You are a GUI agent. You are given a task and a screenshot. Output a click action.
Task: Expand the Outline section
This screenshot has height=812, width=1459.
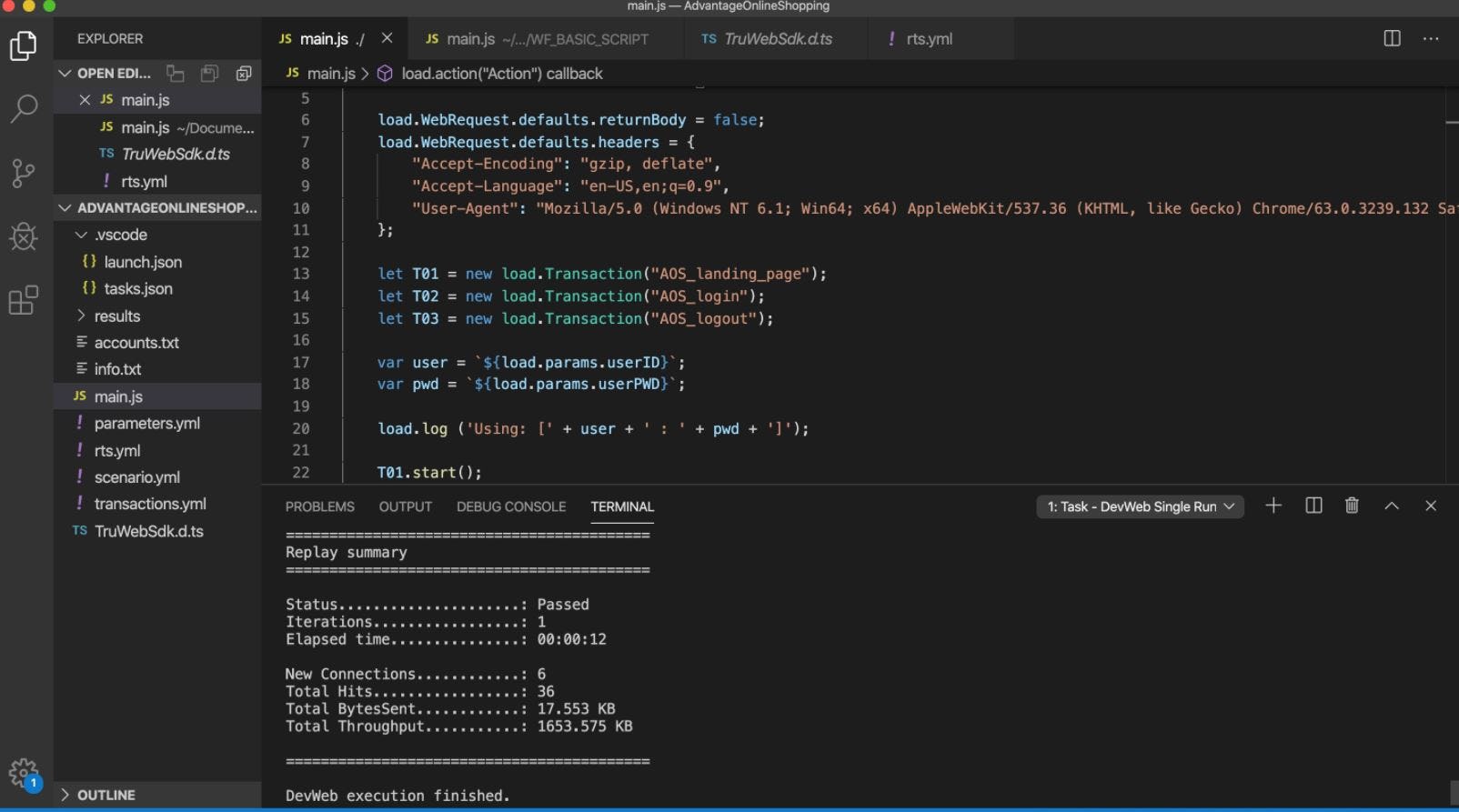(106, 795)
